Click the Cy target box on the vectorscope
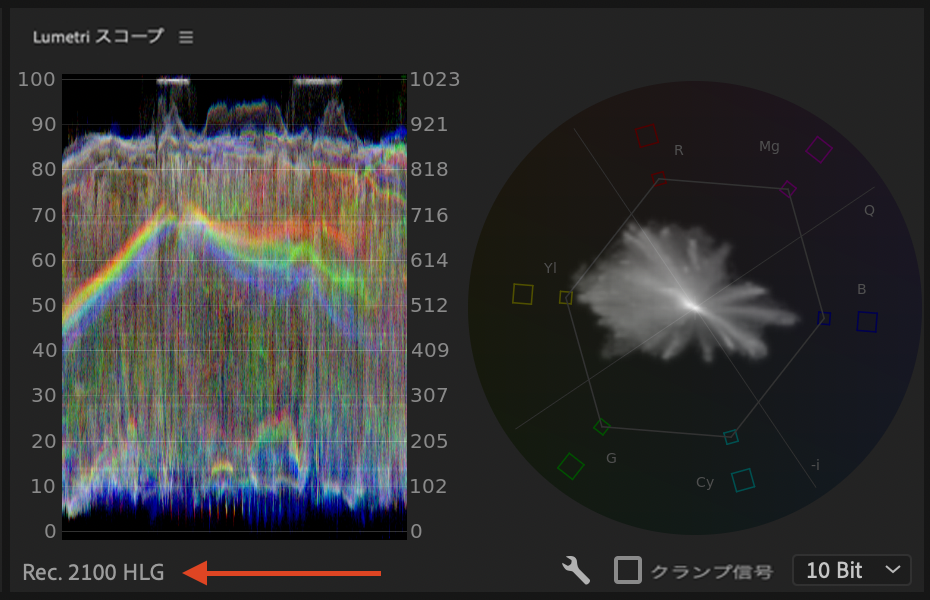This screenshot has height=600, width=930. [x=741, y=479]
